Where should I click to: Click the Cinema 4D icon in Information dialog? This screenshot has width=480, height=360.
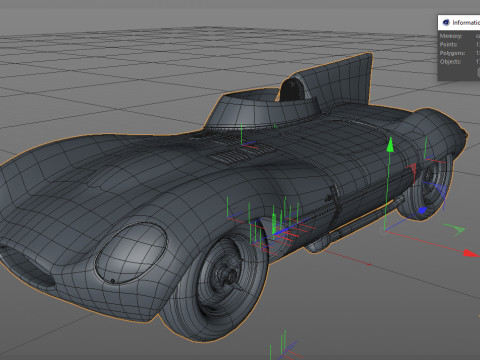[x=446, y=22]
